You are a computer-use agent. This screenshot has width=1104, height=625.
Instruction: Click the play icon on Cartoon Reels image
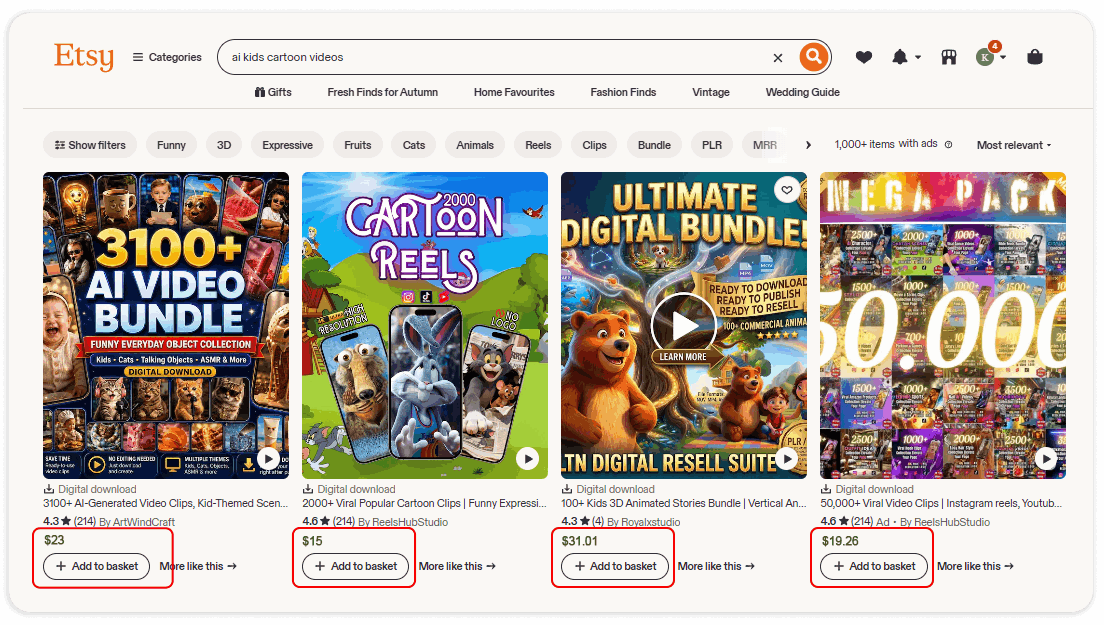pos(527,459)
